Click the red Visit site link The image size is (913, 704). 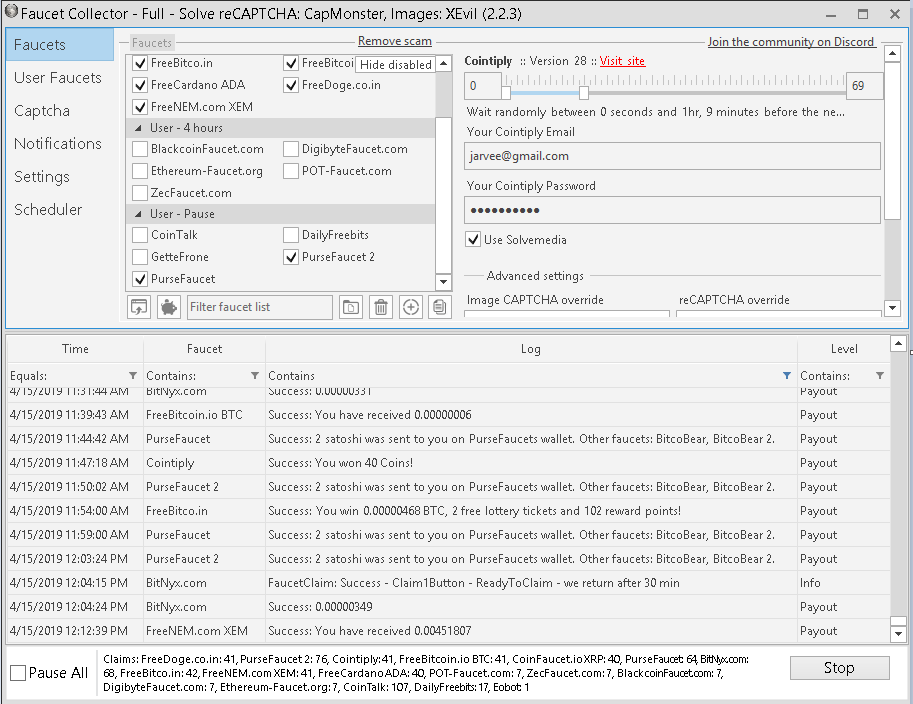[x=622, y=61]
